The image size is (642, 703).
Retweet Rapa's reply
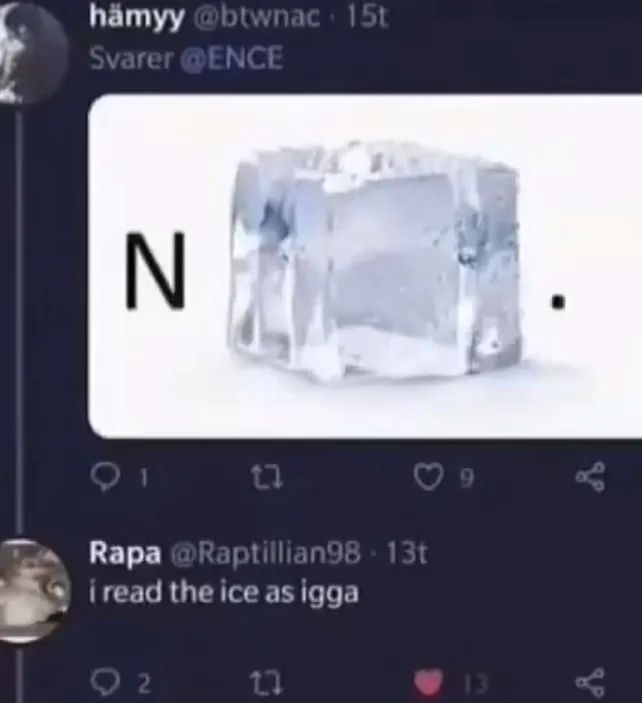coord(267,683)
